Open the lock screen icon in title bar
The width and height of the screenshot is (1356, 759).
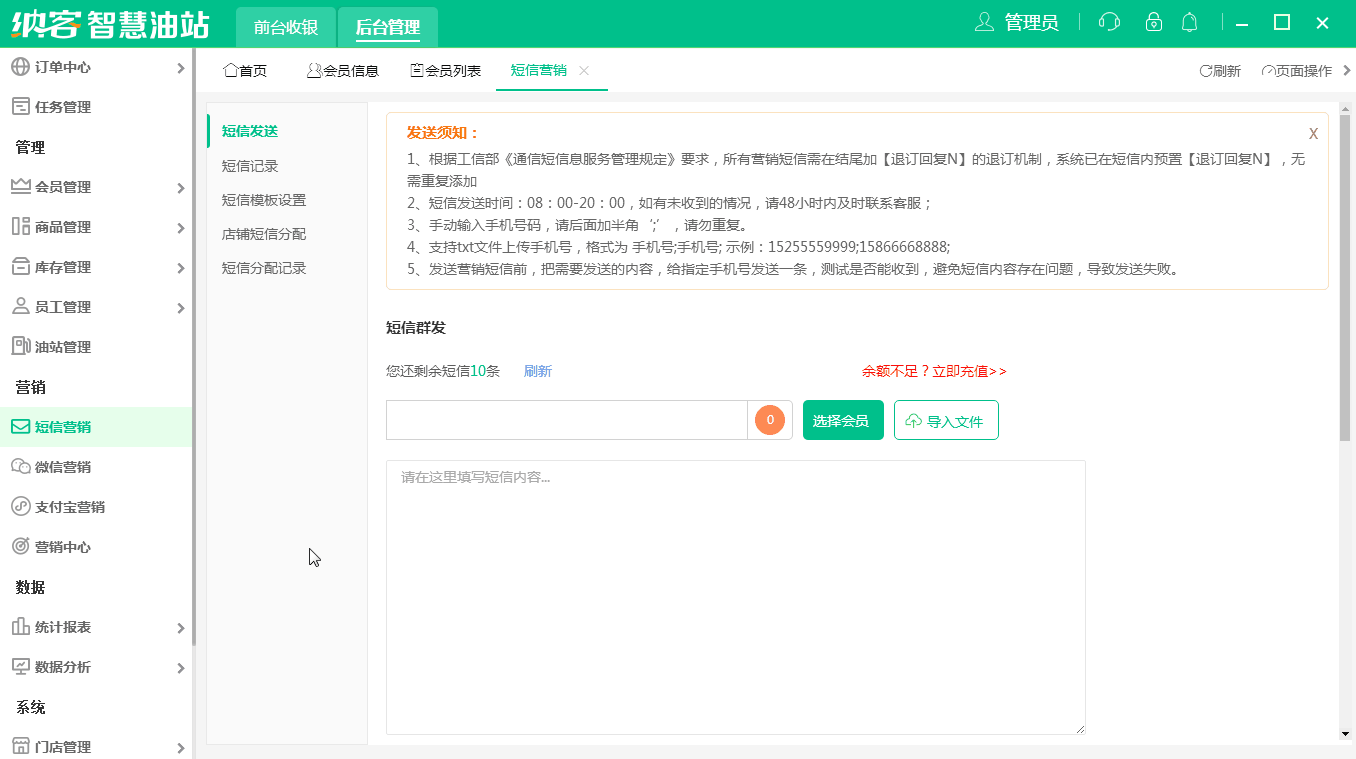[1154, 22]
